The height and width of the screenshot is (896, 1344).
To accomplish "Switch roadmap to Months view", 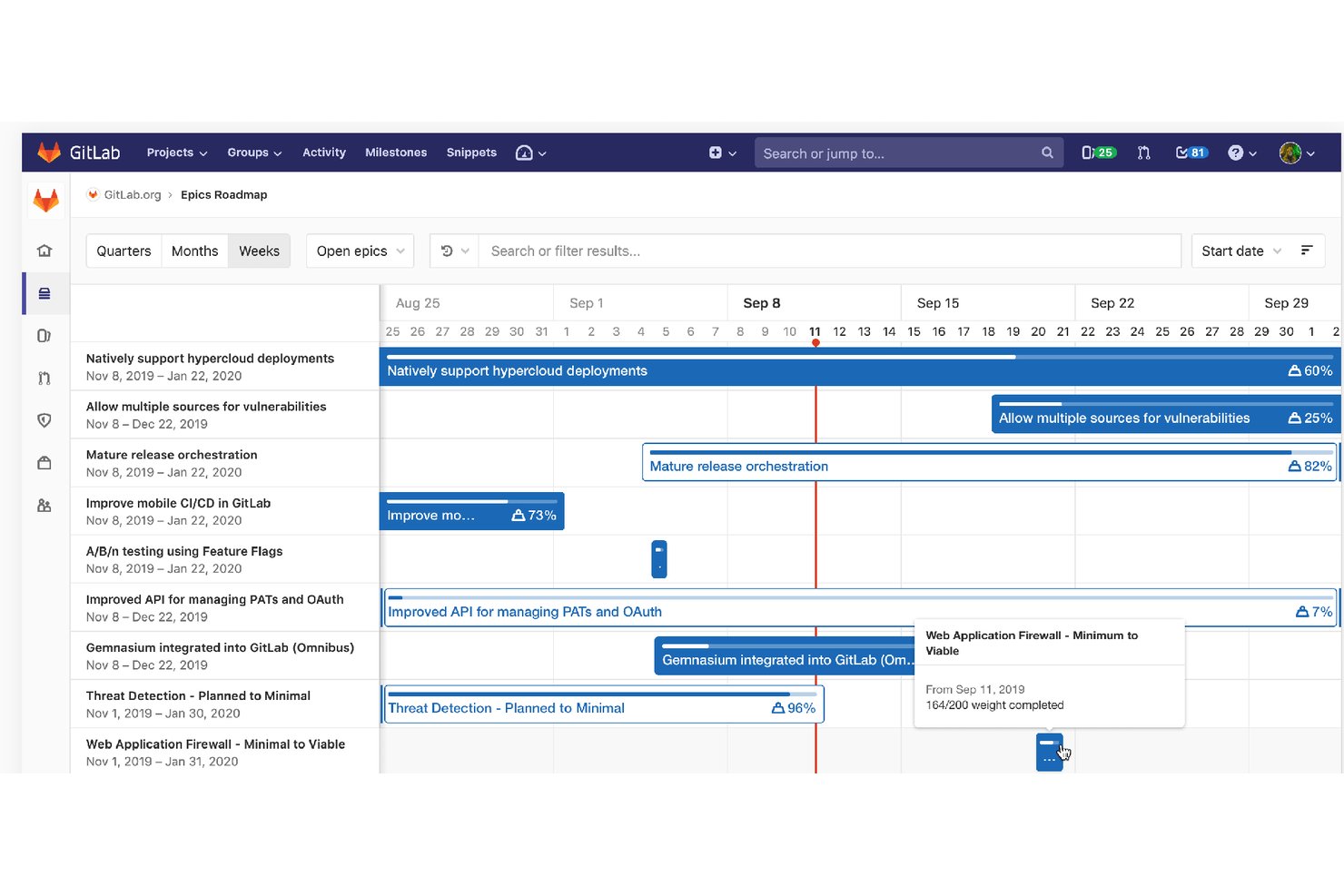I will click(194, 251).
